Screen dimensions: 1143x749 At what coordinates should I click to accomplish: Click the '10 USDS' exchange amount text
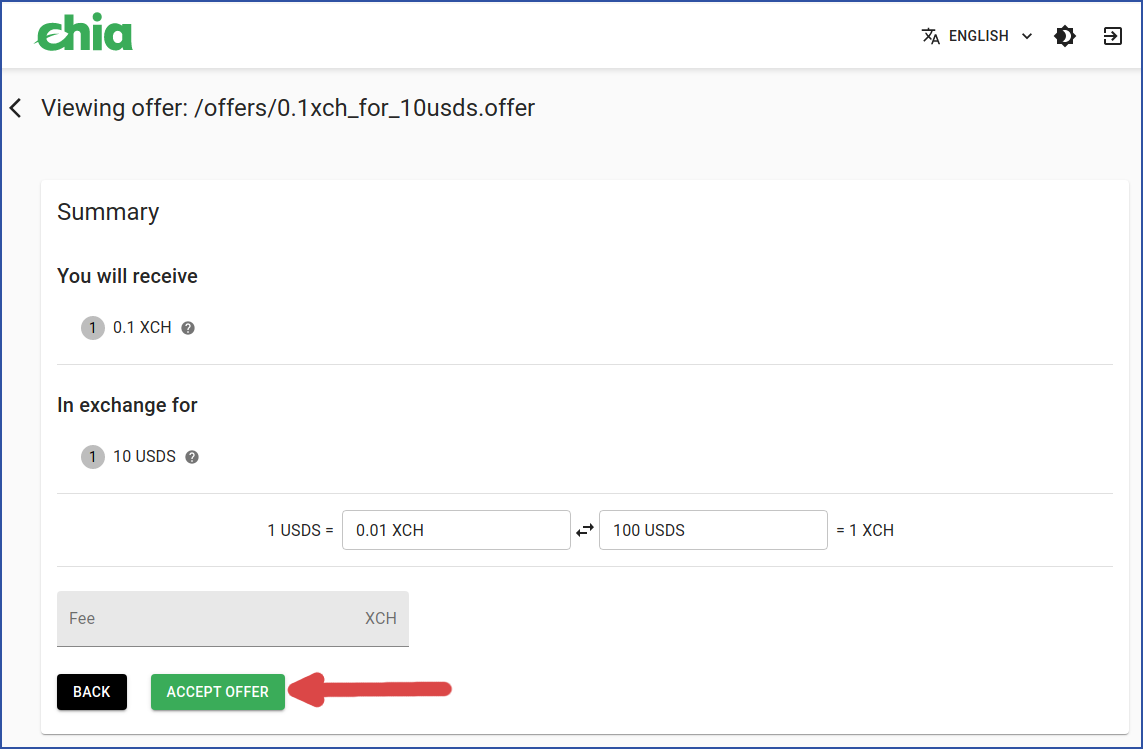click(x=144, y=457)
